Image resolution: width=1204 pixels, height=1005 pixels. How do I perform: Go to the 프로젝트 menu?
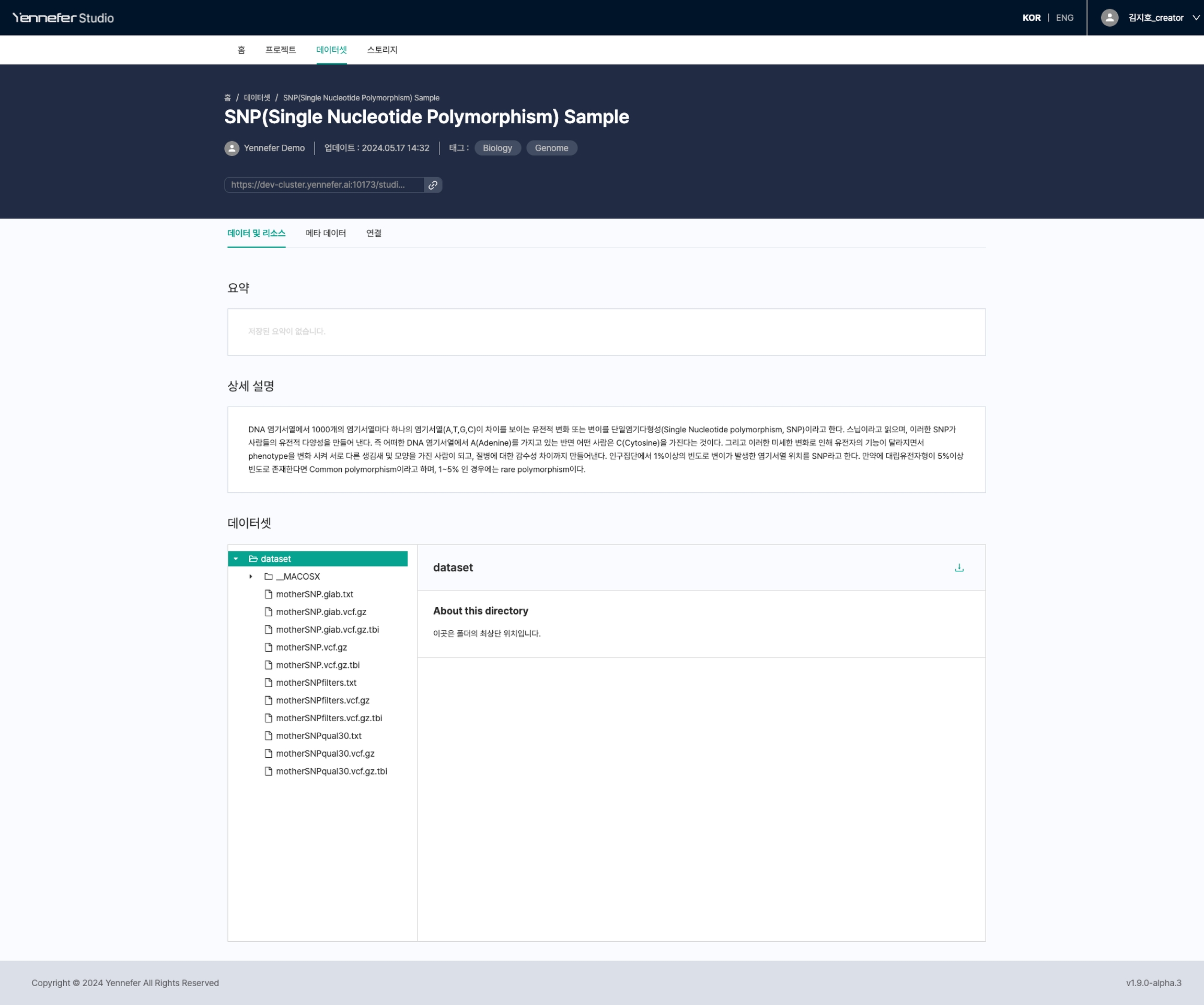[x=281, y=50]
